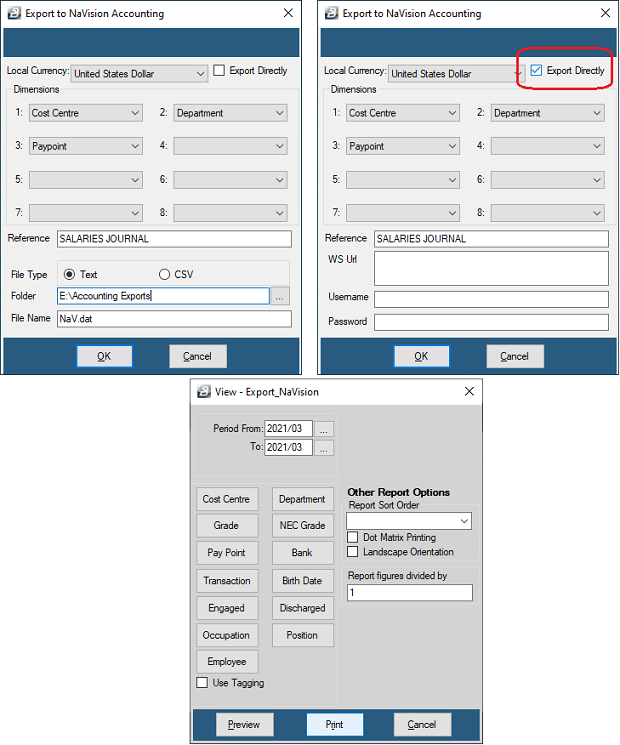The image size is (620, 745).
Task: Click Username input field
Action: click(491, 299)
